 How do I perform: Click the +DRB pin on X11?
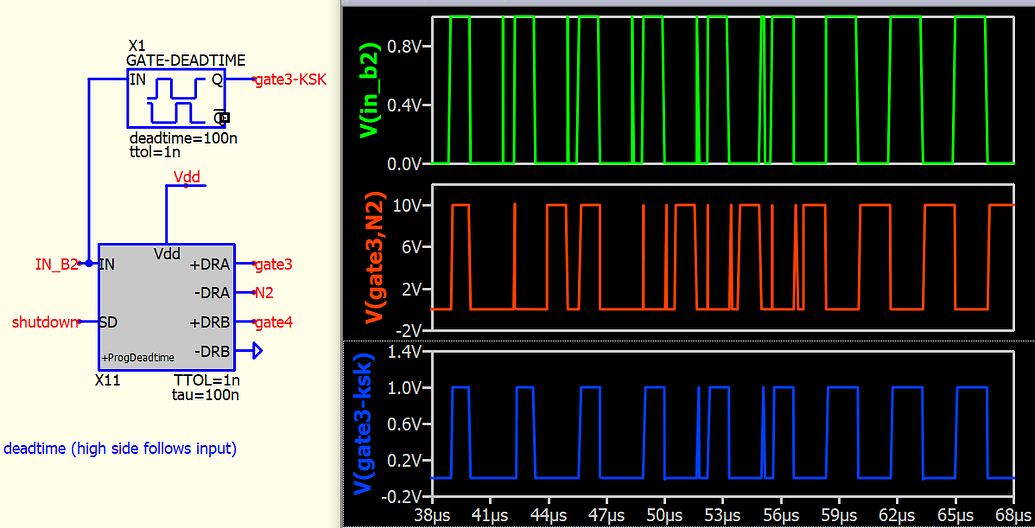(210, 323)
